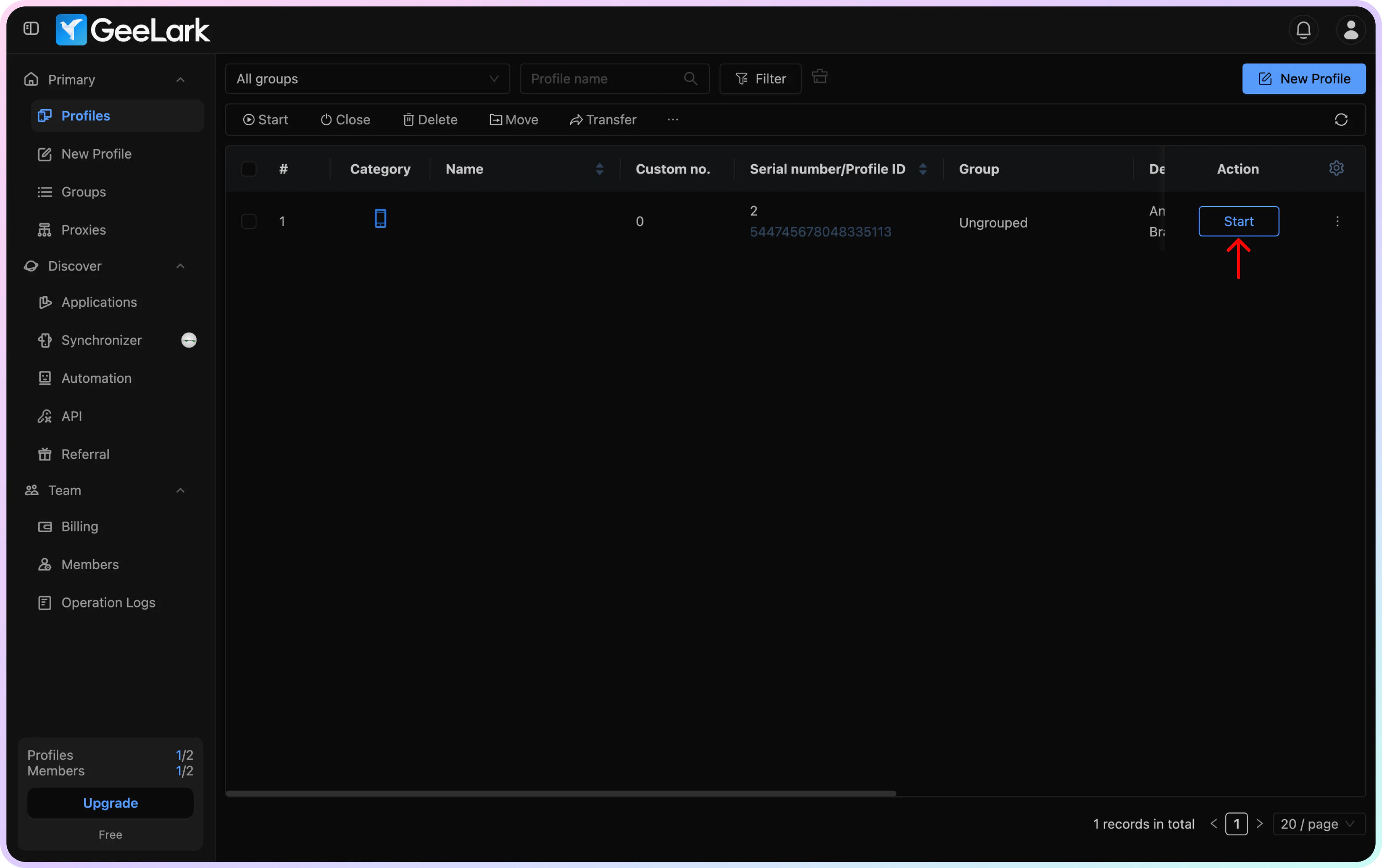Click the phone category icon in row 1
1382x868 pixels.
pos(380,219)
